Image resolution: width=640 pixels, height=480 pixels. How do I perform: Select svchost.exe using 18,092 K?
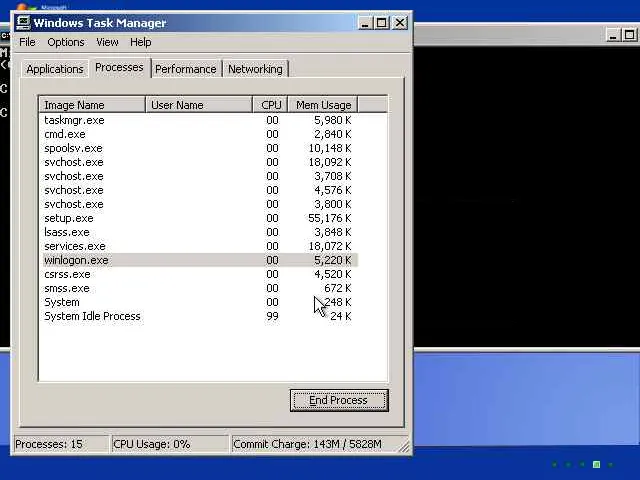[x=200, y=162]
